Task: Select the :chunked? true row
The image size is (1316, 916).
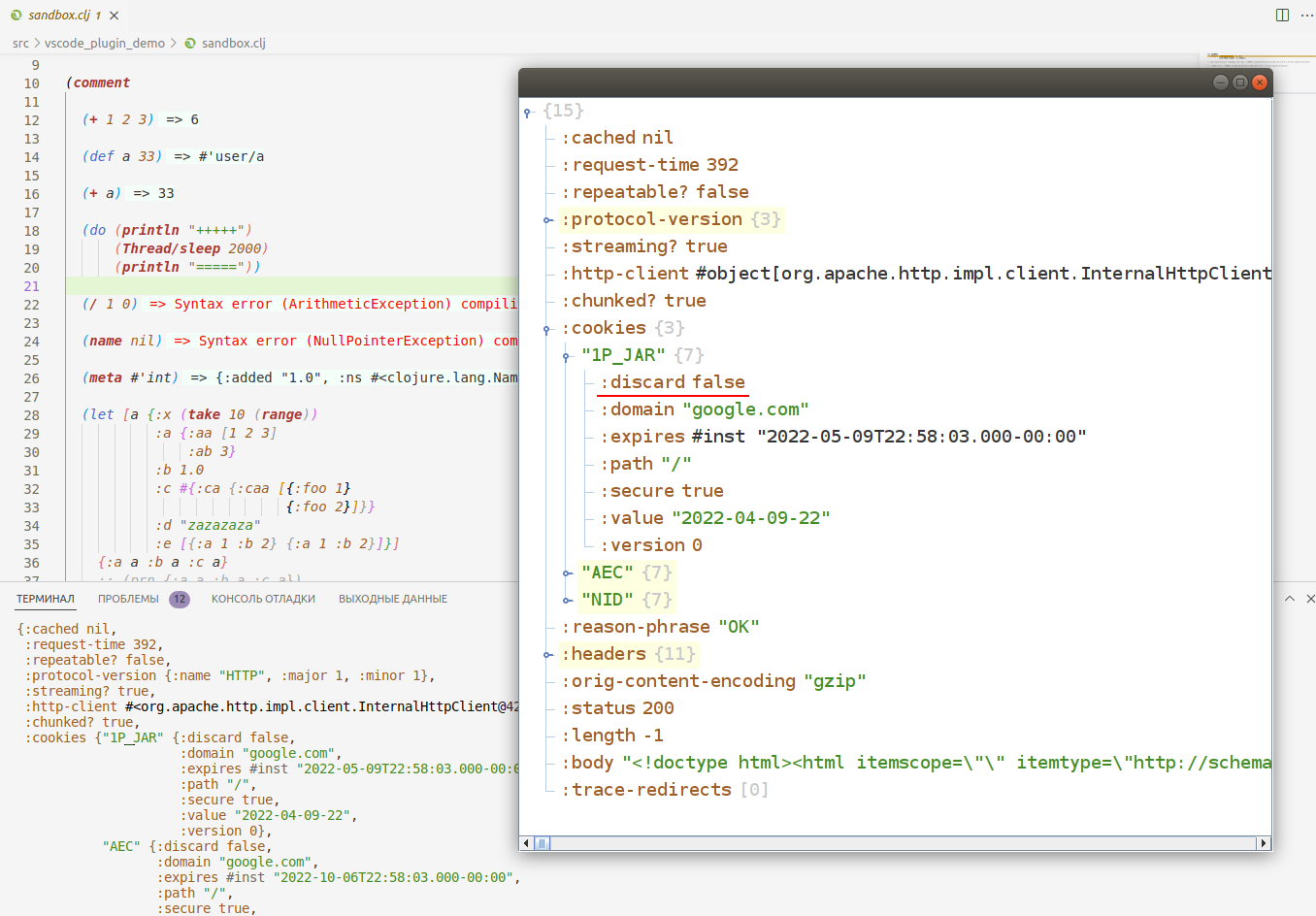Action: 634,301
